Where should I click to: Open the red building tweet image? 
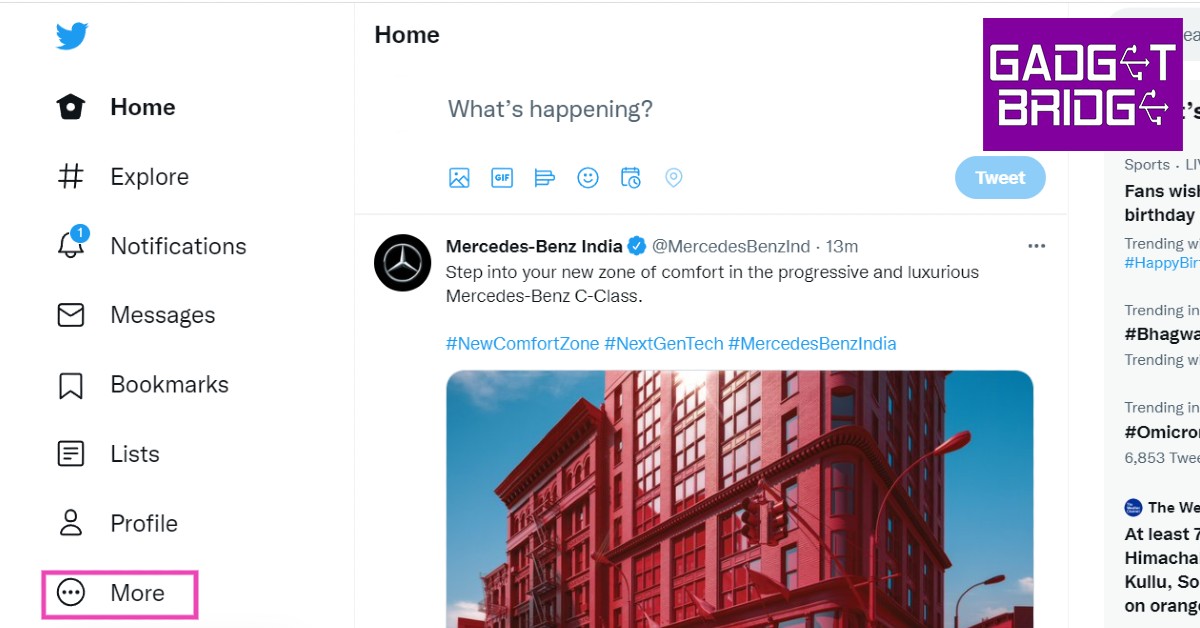(739, 498)
